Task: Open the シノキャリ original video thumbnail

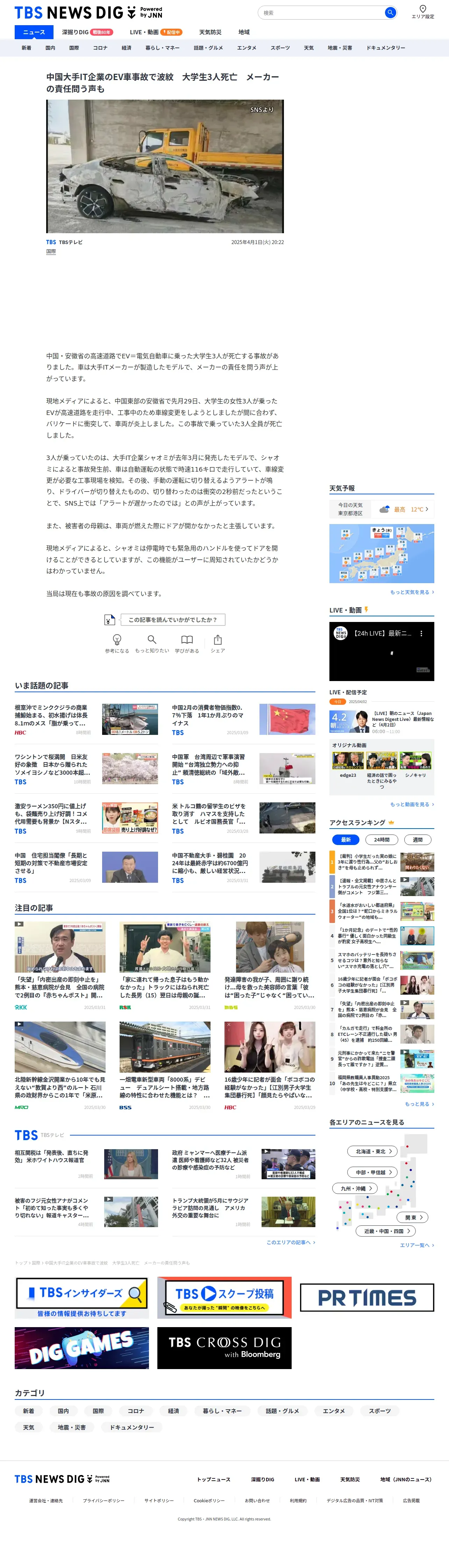Action: click(415, 761)
